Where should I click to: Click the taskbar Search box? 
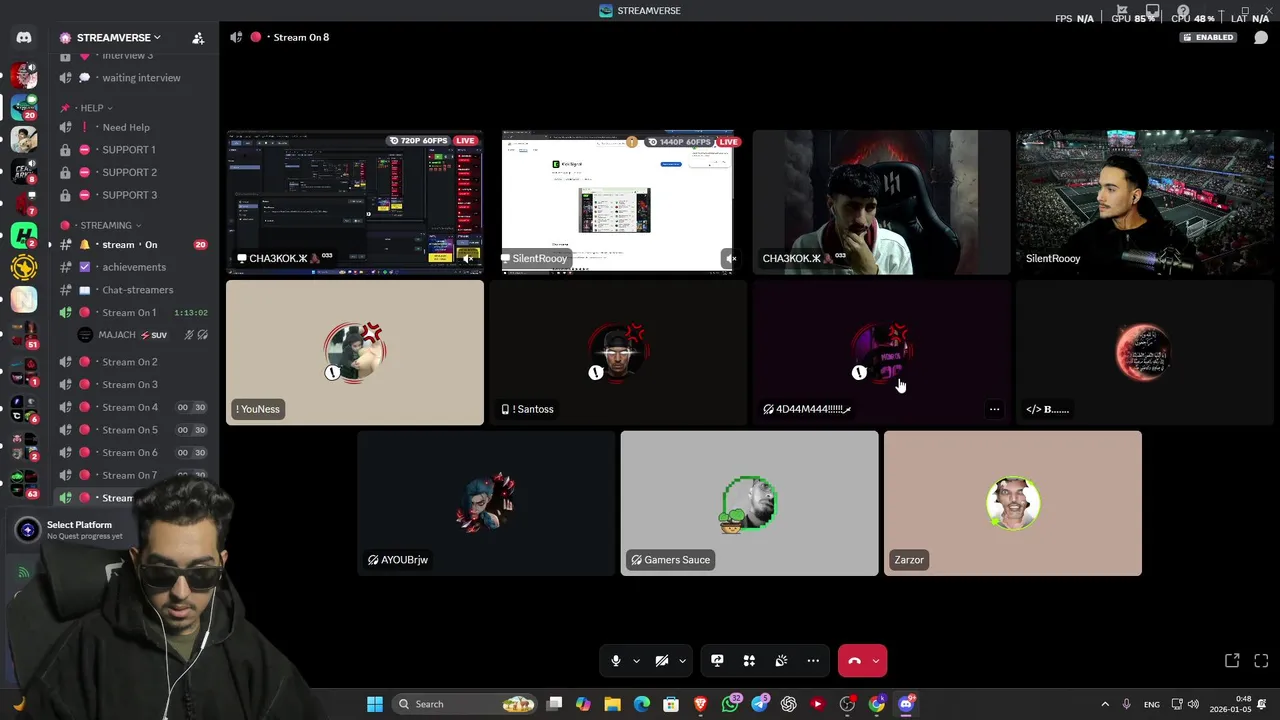pos(465,704)
